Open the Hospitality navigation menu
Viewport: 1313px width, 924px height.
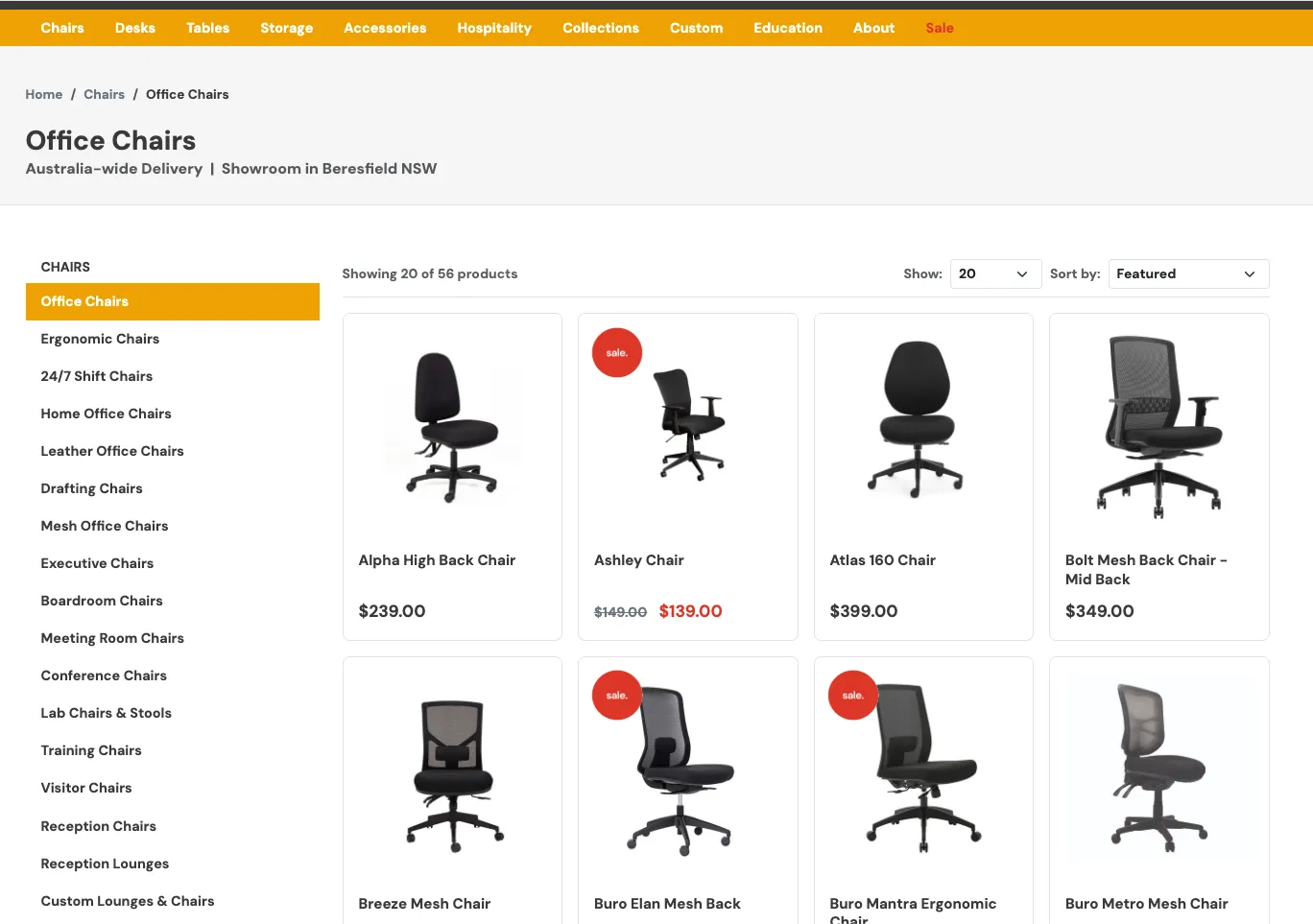coord(494,28)
